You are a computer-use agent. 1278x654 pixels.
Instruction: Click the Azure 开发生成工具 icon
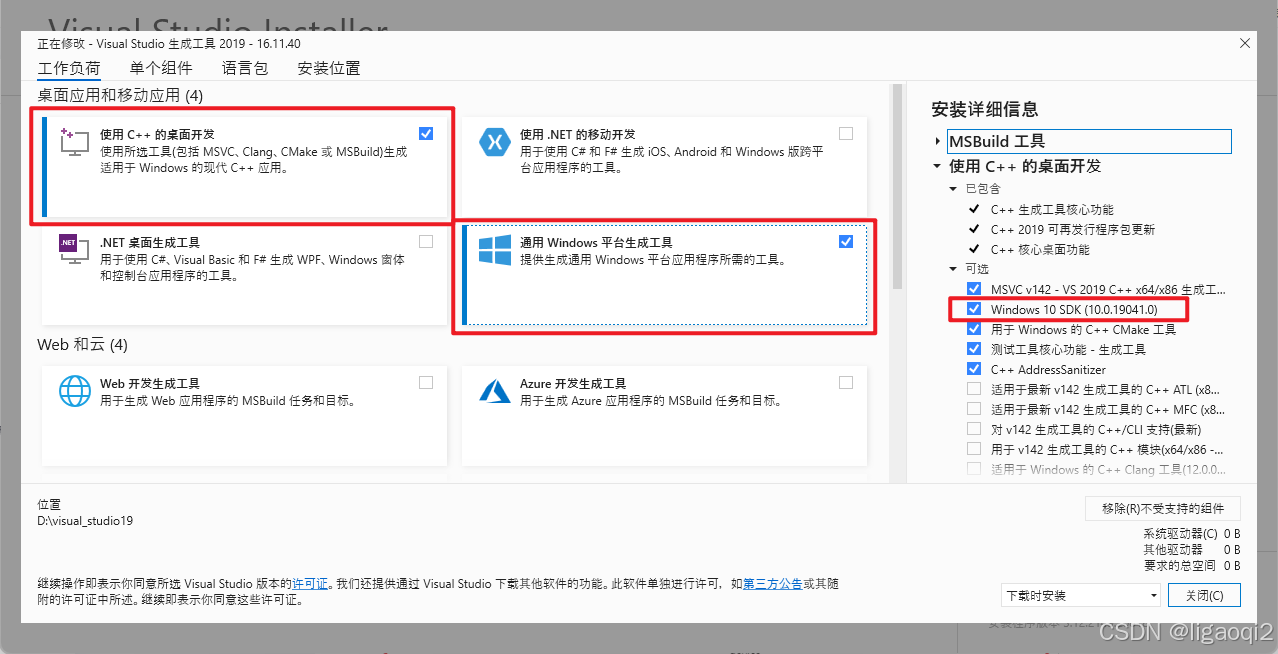pos(495,391)
